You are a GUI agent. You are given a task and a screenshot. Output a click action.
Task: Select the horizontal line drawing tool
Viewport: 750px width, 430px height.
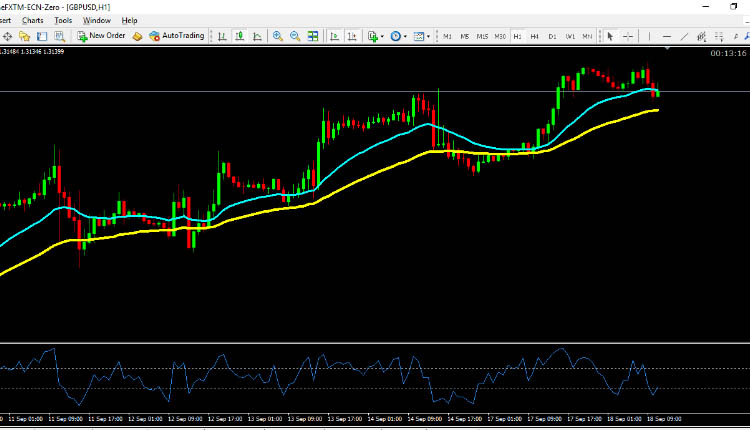(x=667, y=36)
